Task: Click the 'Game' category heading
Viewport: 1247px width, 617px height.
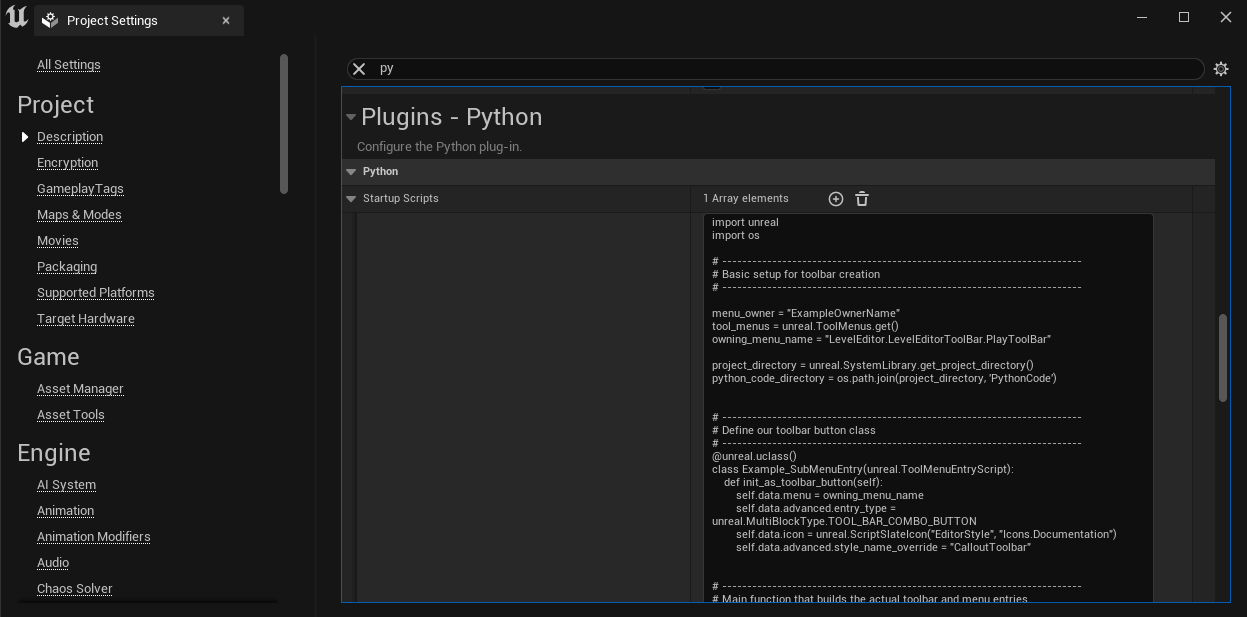Action: pyautogui.click(x=48, y=357)
